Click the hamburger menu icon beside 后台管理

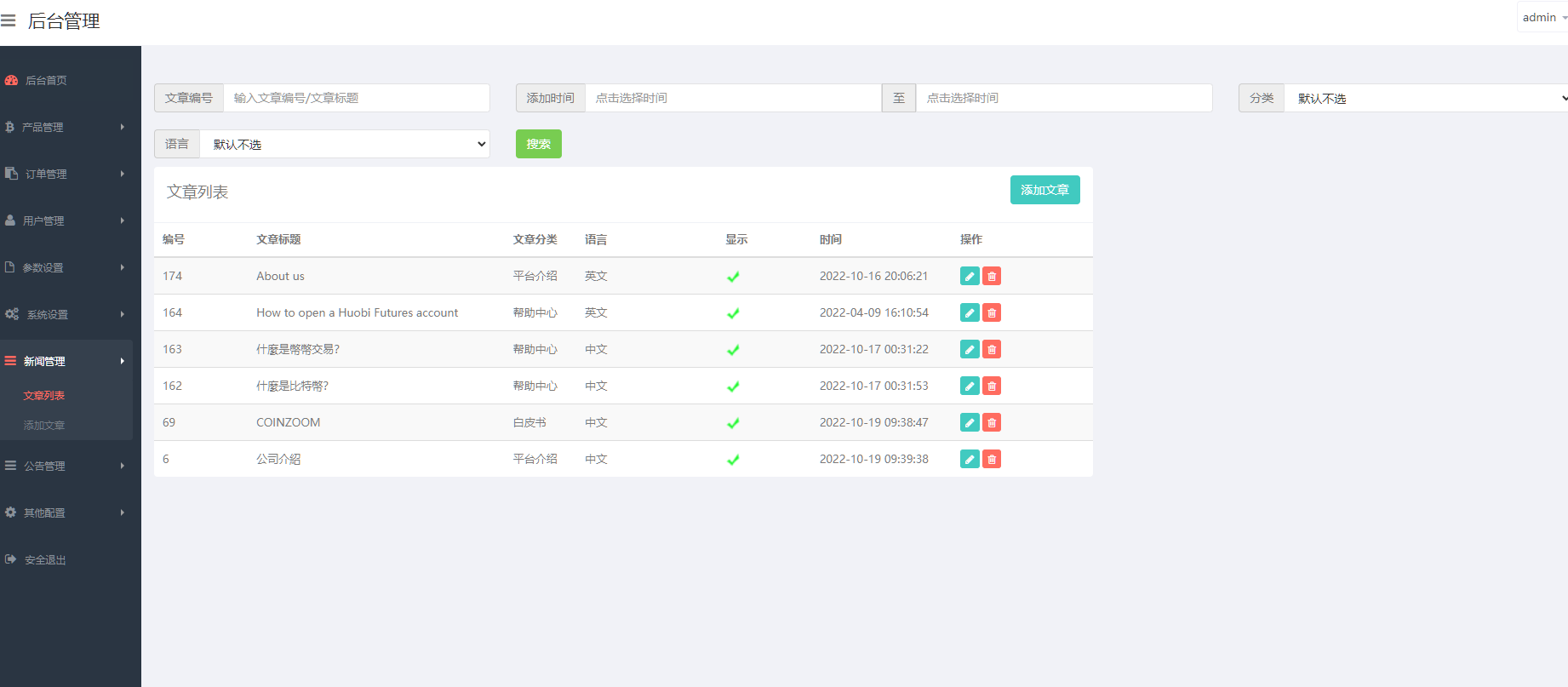click(x=9, y=20)
